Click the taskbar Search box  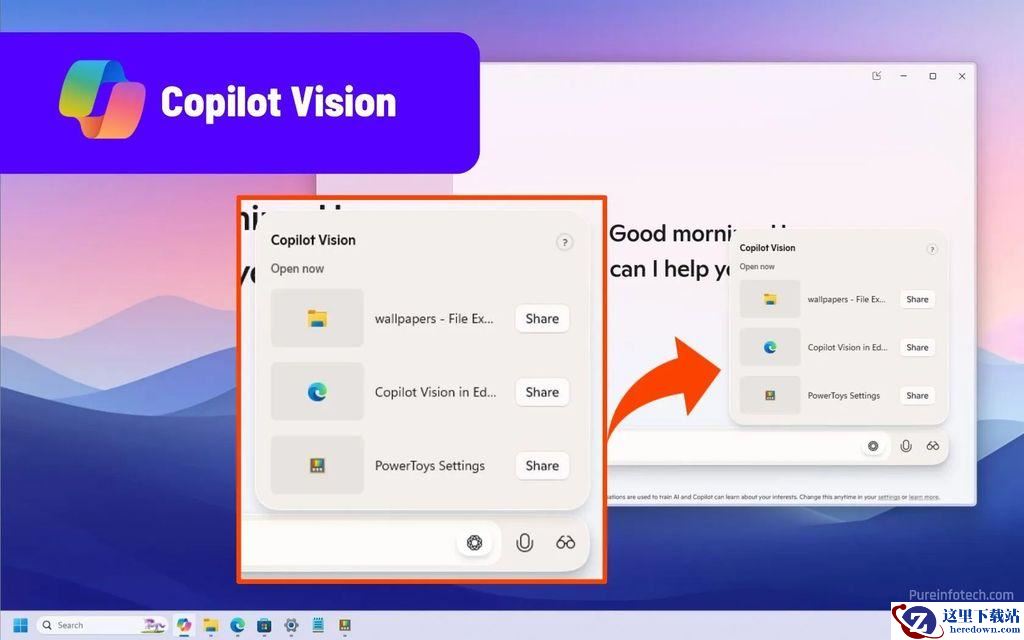point(102,625)
